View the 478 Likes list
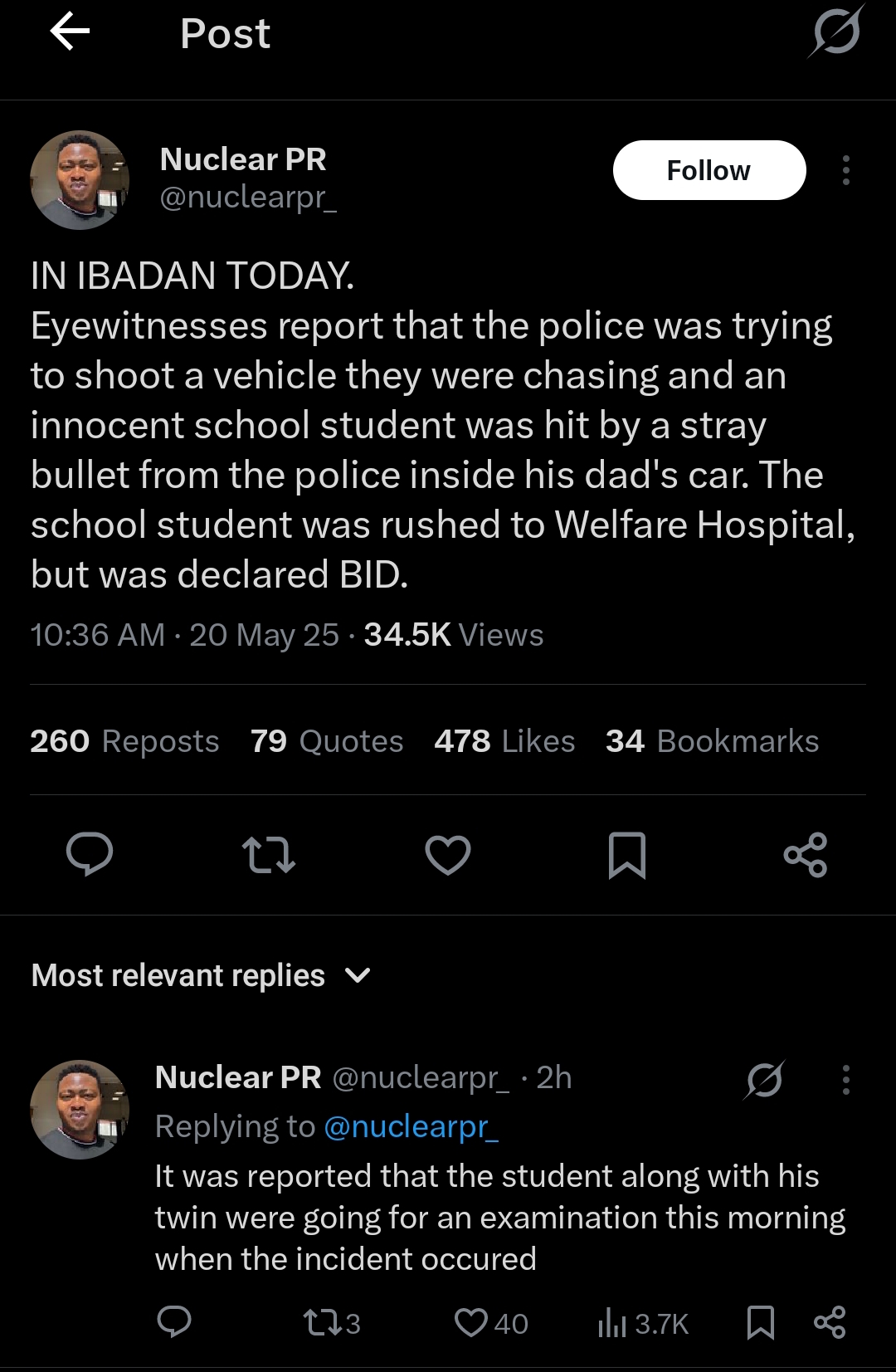The height and width of the screenshot is (1372, 896). point(504,741)
